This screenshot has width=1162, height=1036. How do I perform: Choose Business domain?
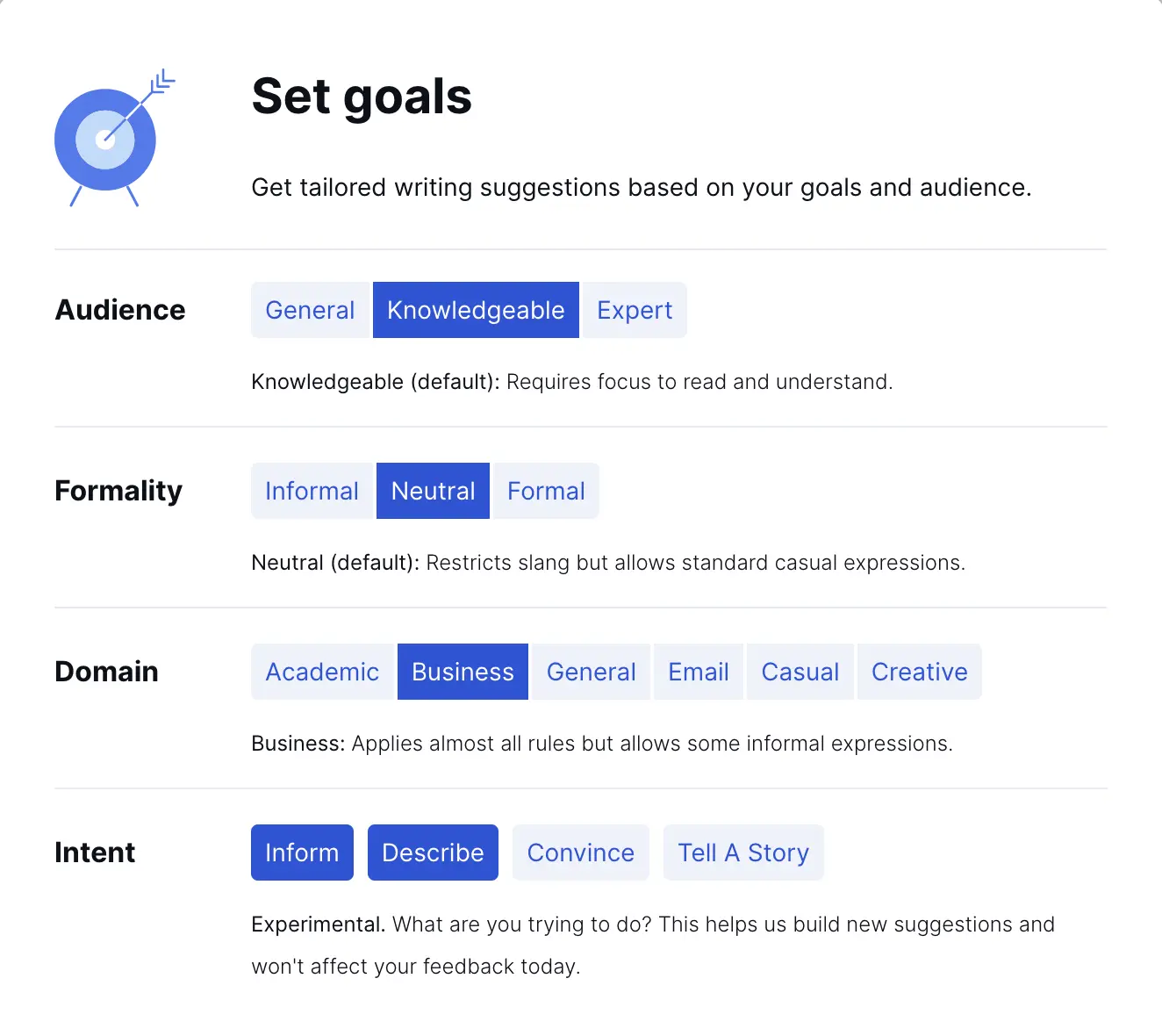pyautogui.click(x=463, y=672)
